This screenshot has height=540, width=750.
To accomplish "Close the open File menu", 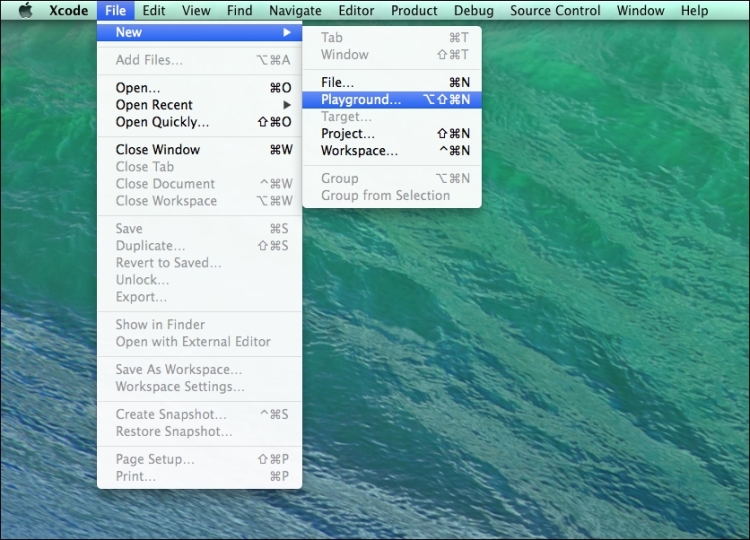I will tap(115, 10).
